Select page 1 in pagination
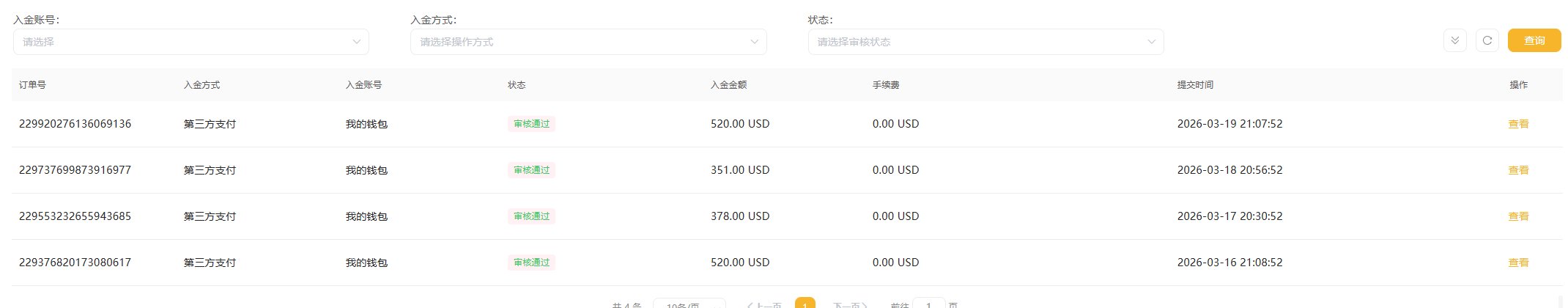 pyautogui.click(x=805, y=304)
